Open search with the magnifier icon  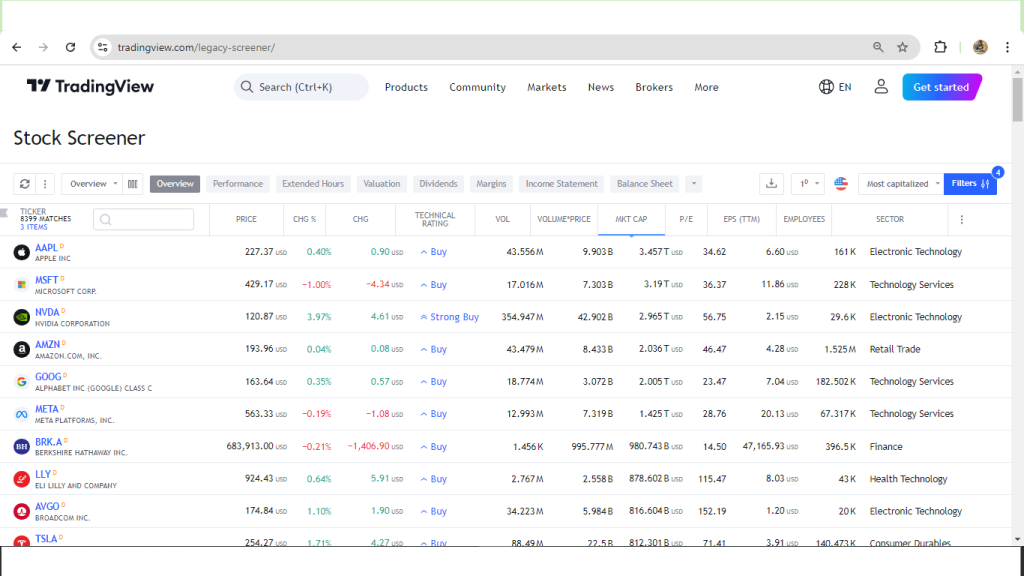[246, 87]
